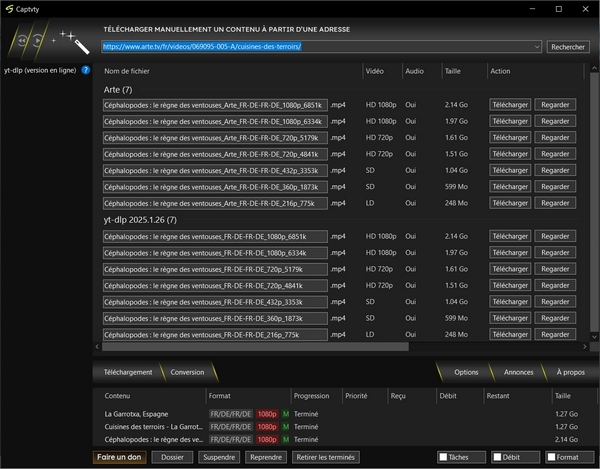Switch to the Conversion tab

(x=187, y=372)
